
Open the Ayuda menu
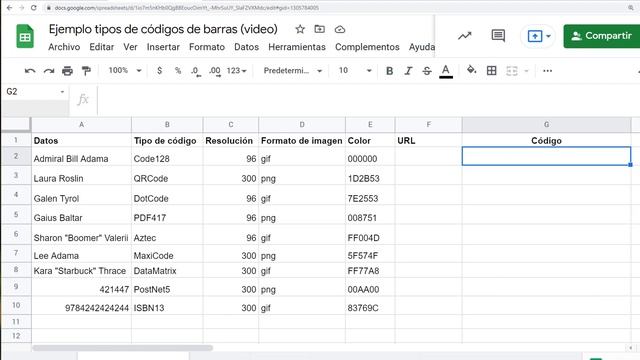point(422,47)
